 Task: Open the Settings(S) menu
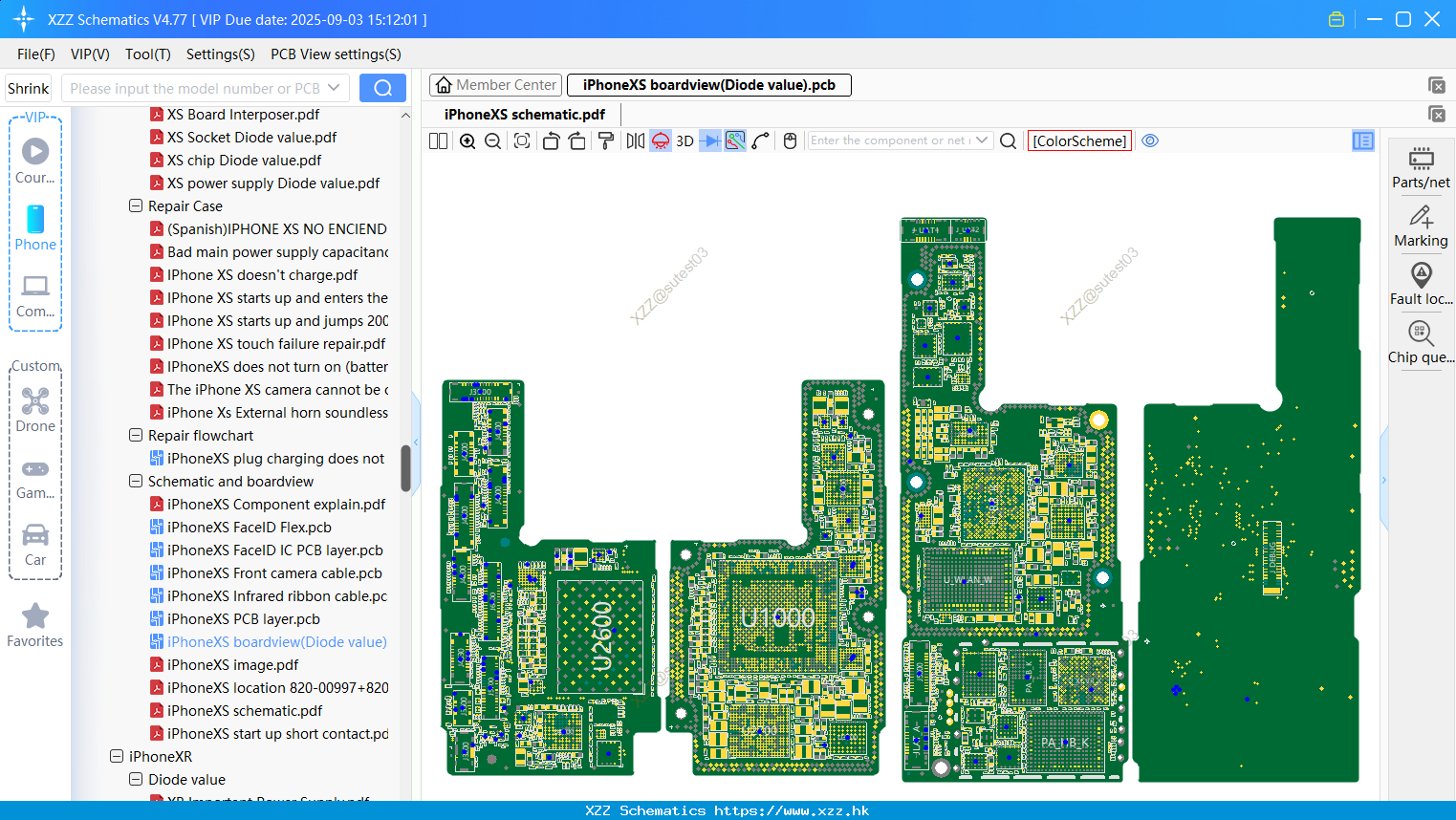pyautogui.click(x=221, y=54)
